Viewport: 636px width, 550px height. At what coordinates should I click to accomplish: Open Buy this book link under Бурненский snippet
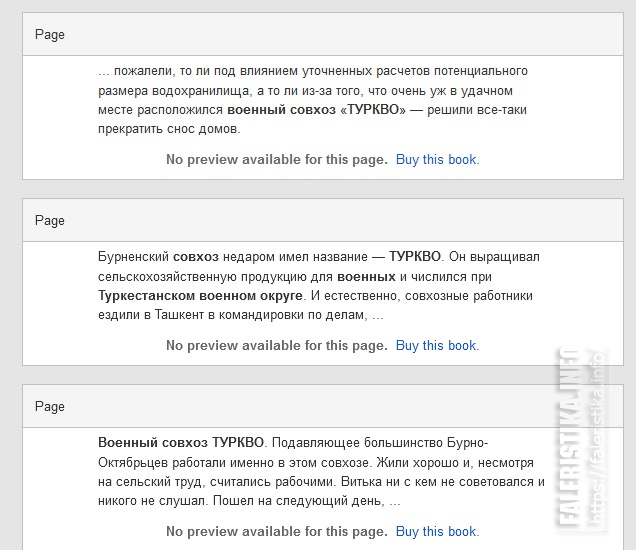[x=437, y=346]
